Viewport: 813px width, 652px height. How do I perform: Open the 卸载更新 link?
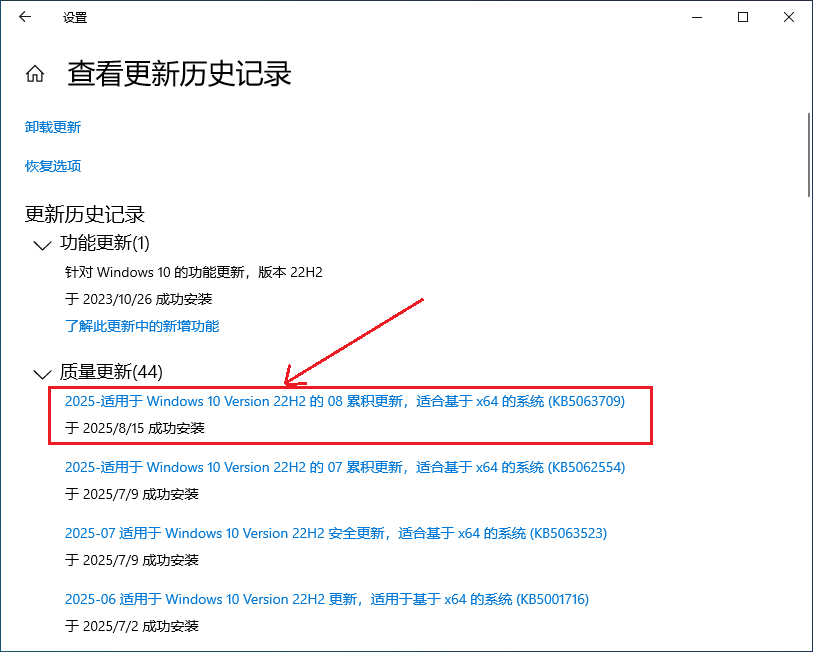point(53,127)
